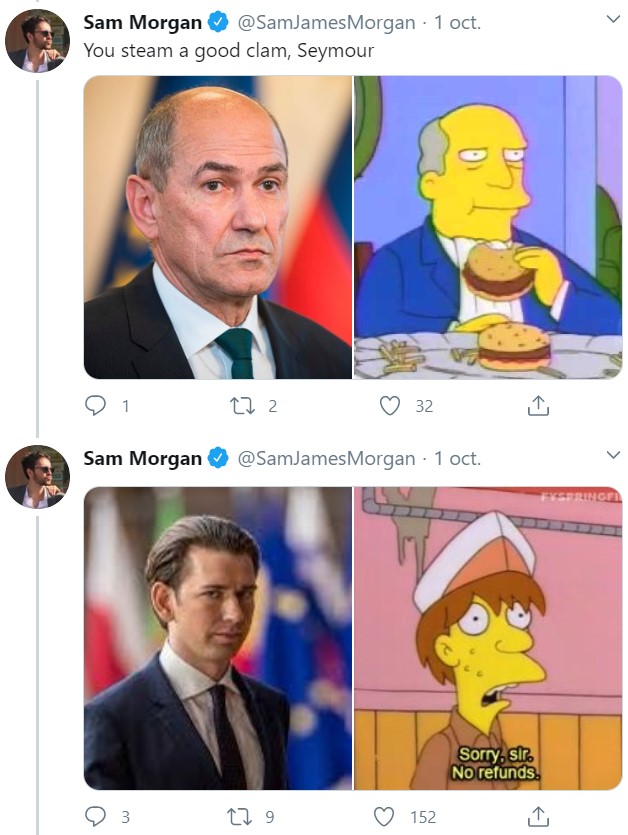Open Sam Morgan's profile from first tweet name

[x=142, y=22]
